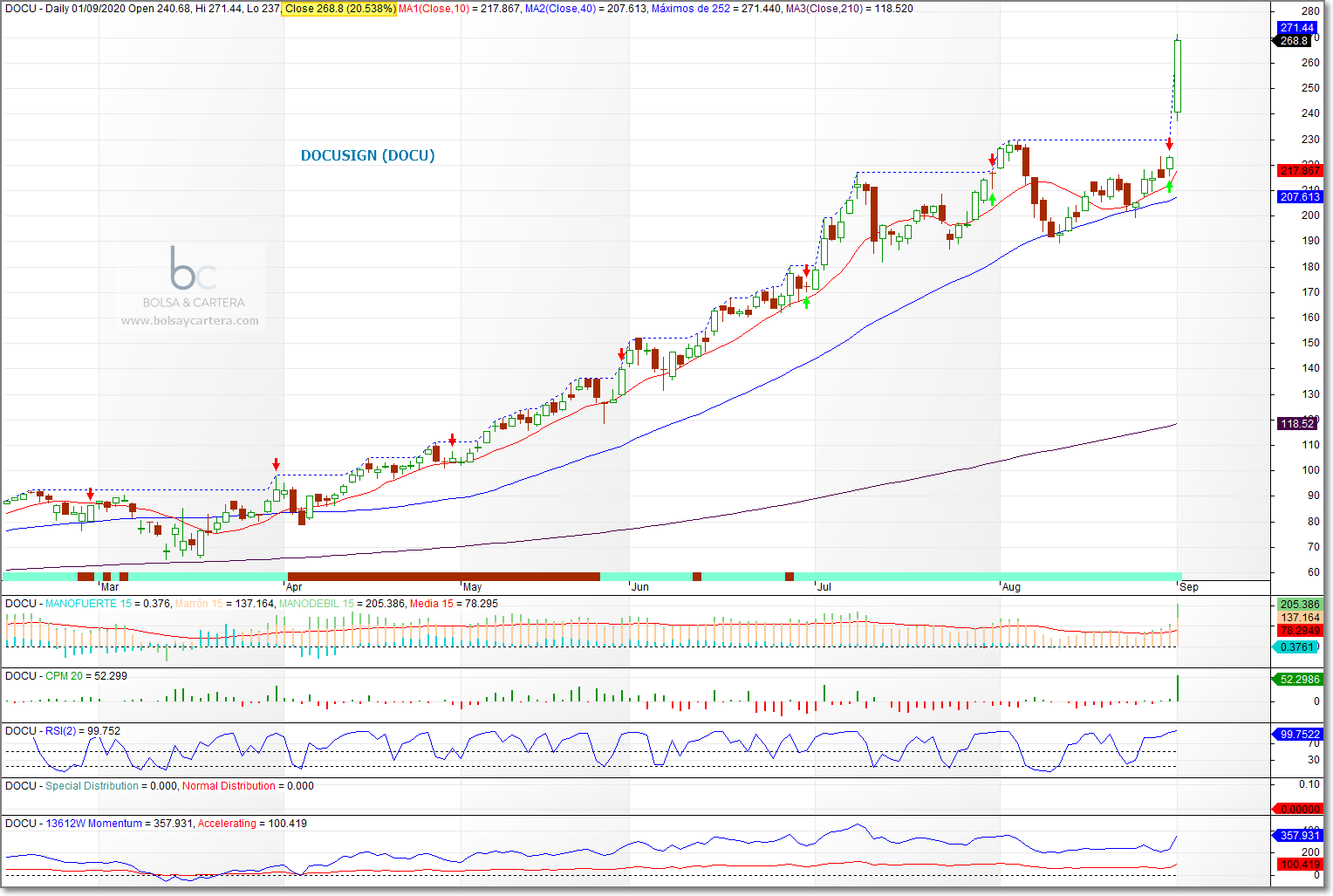Click the green 205.386 indicator value tag
The image size is (1333, 896).
click(1300, 605)
